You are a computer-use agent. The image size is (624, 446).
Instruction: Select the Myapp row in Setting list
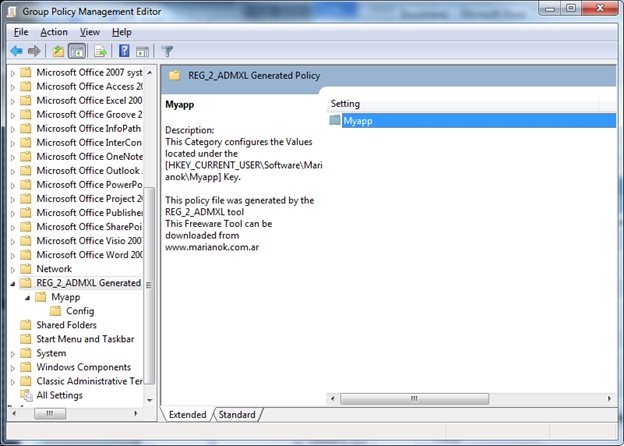[x=472, y=121]
